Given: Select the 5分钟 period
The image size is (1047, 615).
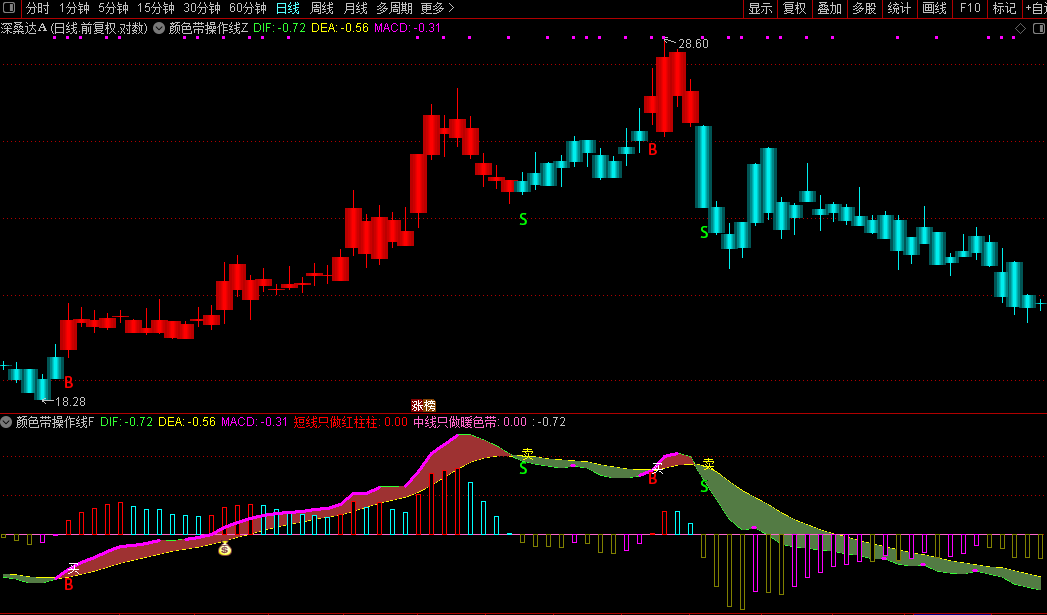Looking at the screenshot, I should pyautogui.click(x=113, y=8).
